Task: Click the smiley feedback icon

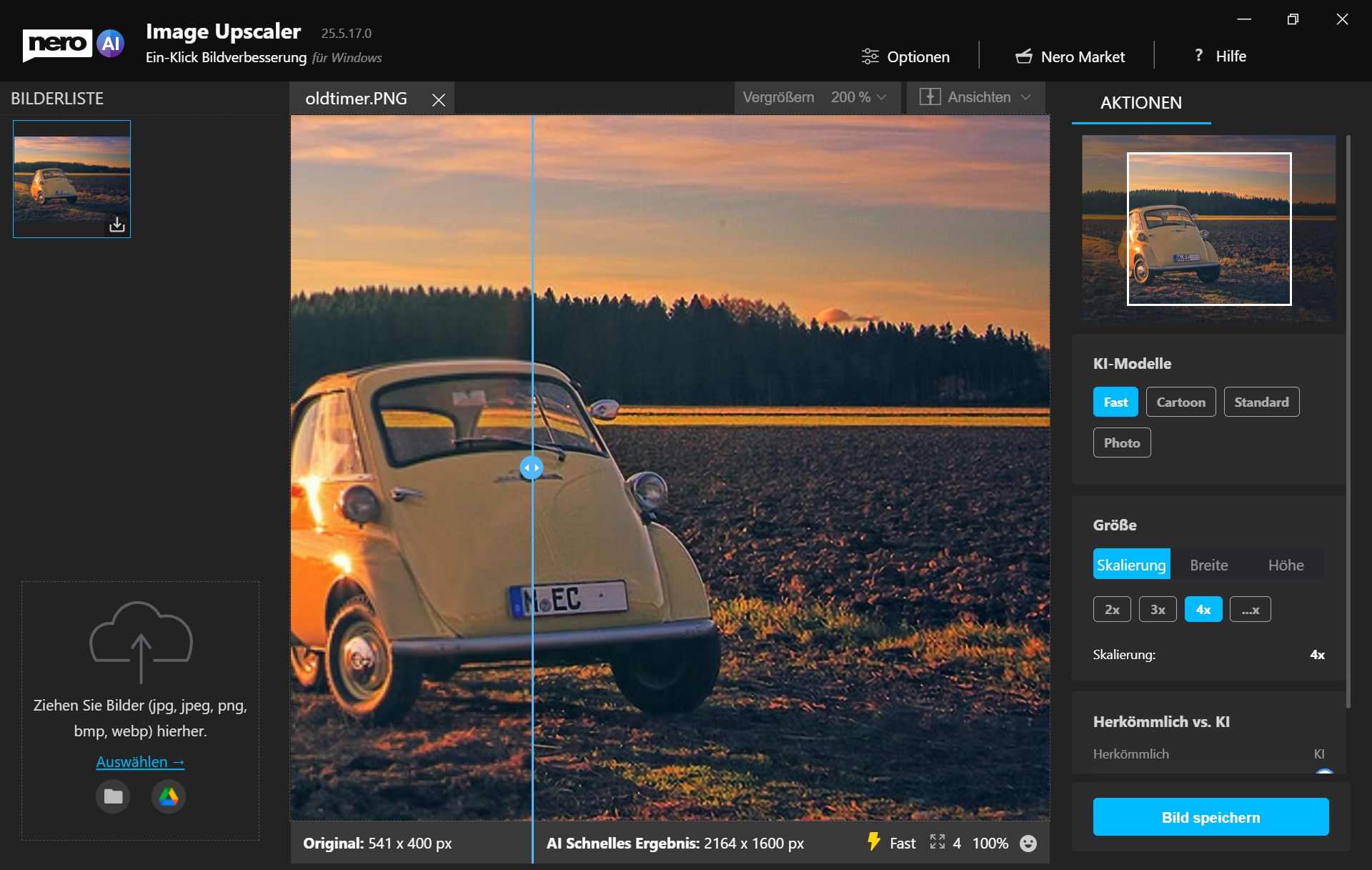Action: click(x=1028, y=844)
